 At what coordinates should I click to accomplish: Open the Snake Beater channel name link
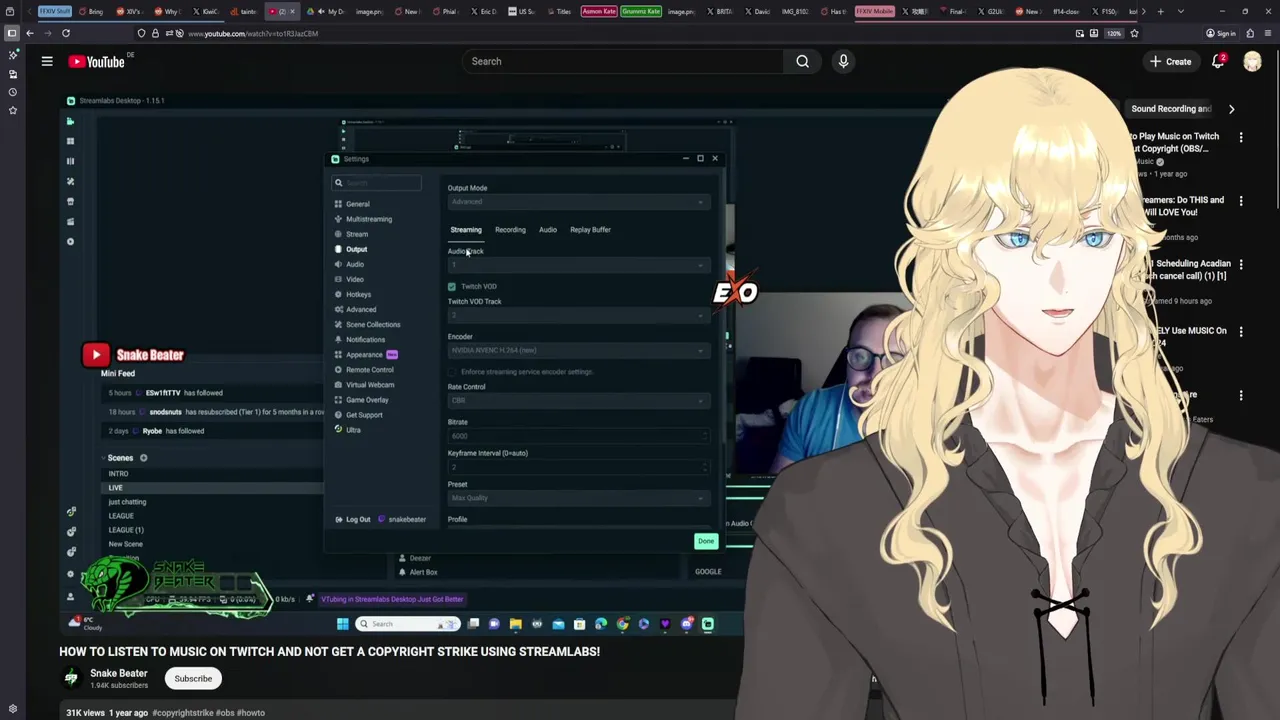(118, 673)
